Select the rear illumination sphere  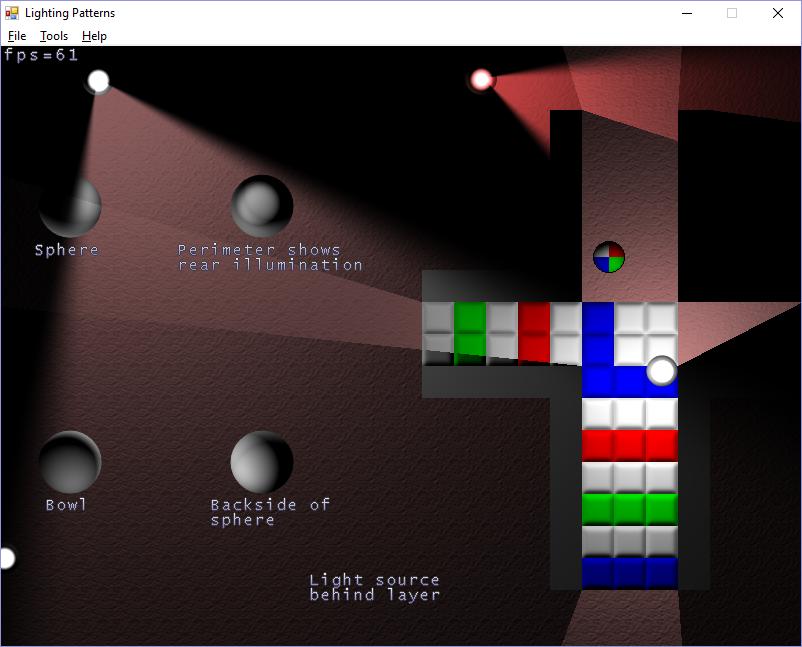262,206
